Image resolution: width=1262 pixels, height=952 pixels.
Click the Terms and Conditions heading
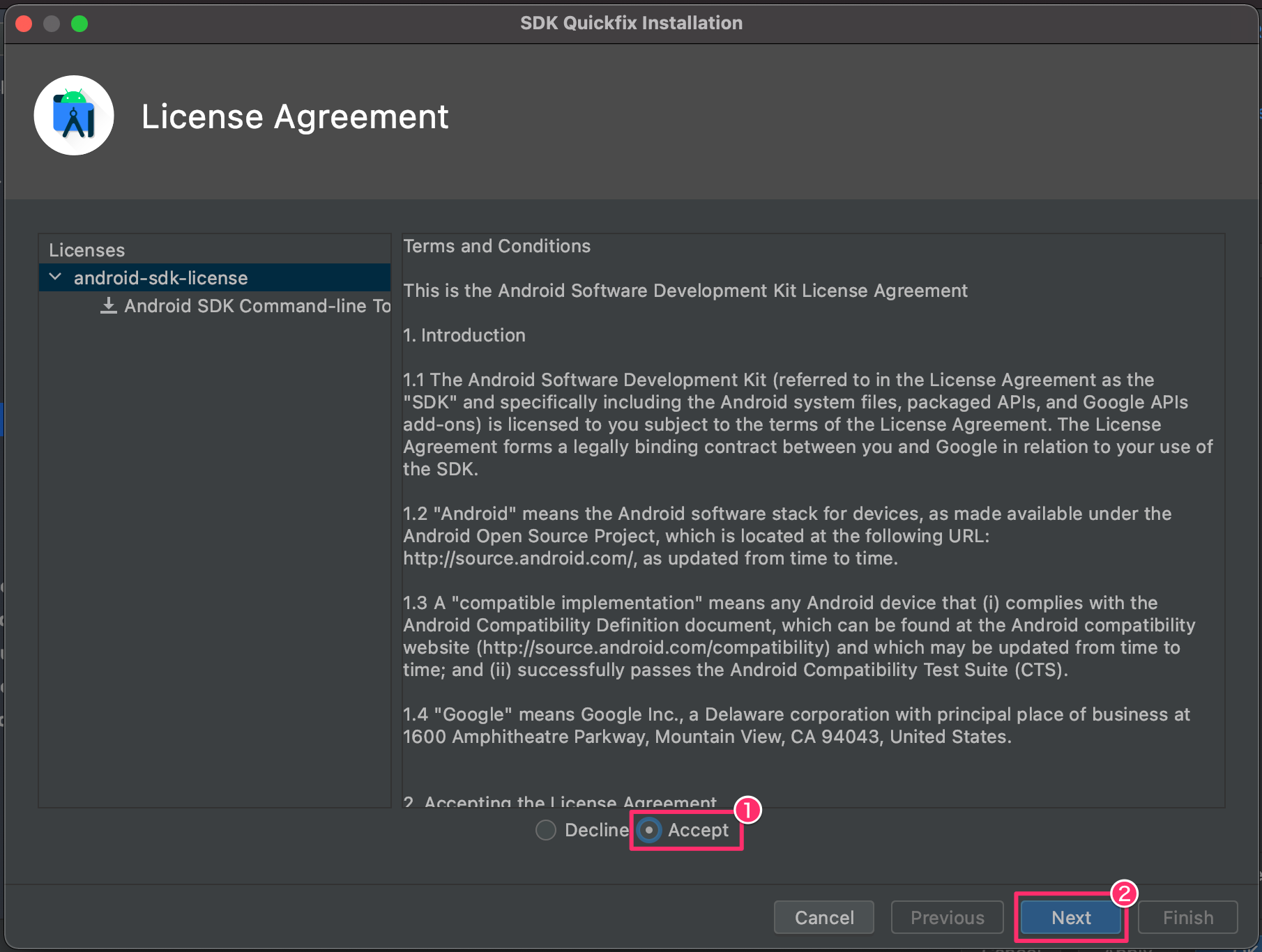coord(496,246)
